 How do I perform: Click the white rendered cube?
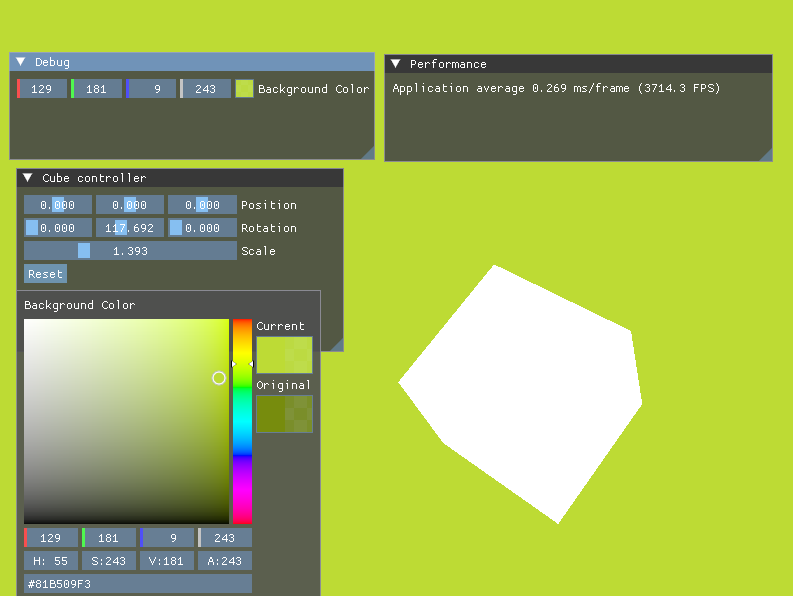tap(521, 395)
